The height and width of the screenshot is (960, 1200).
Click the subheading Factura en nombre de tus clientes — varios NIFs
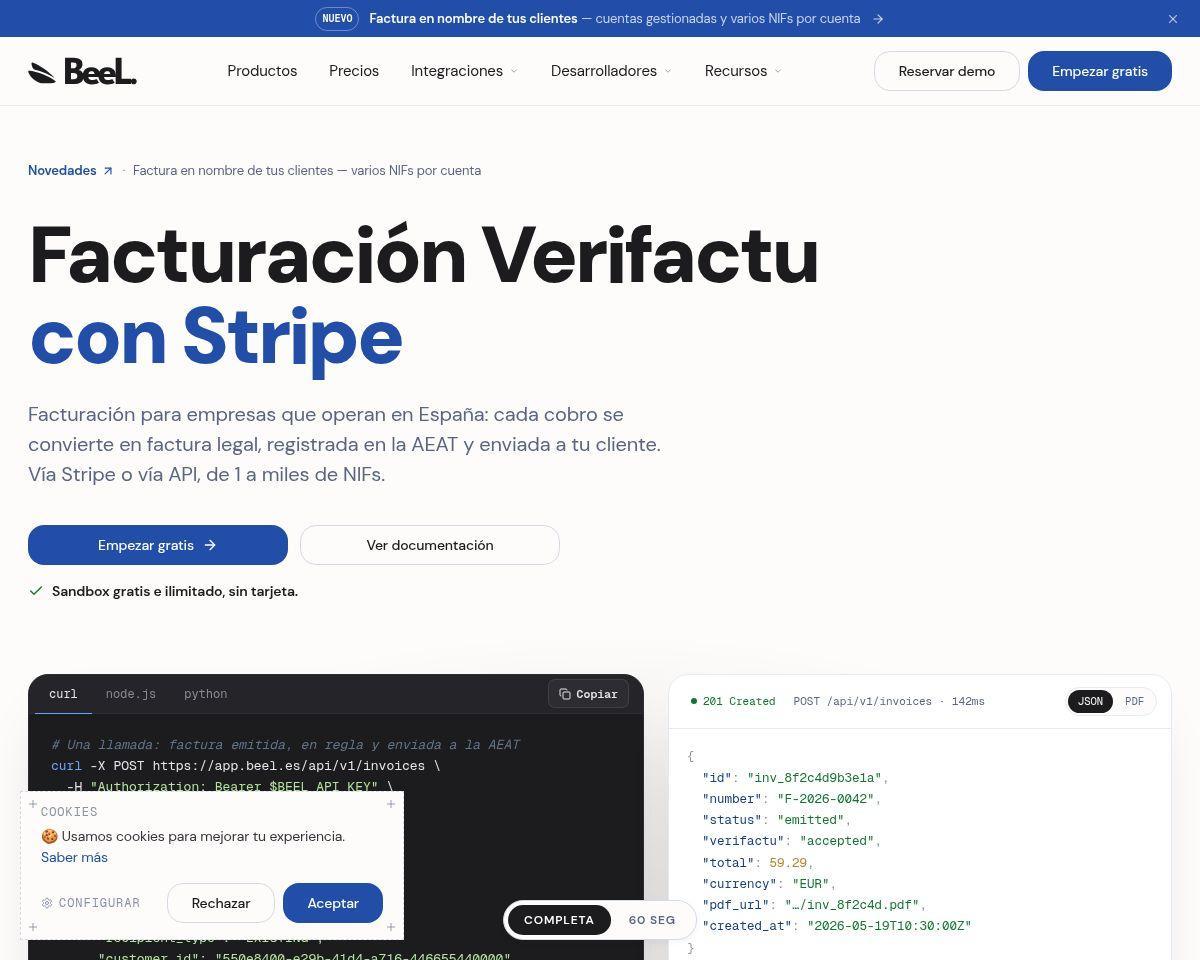click(307, 170)
